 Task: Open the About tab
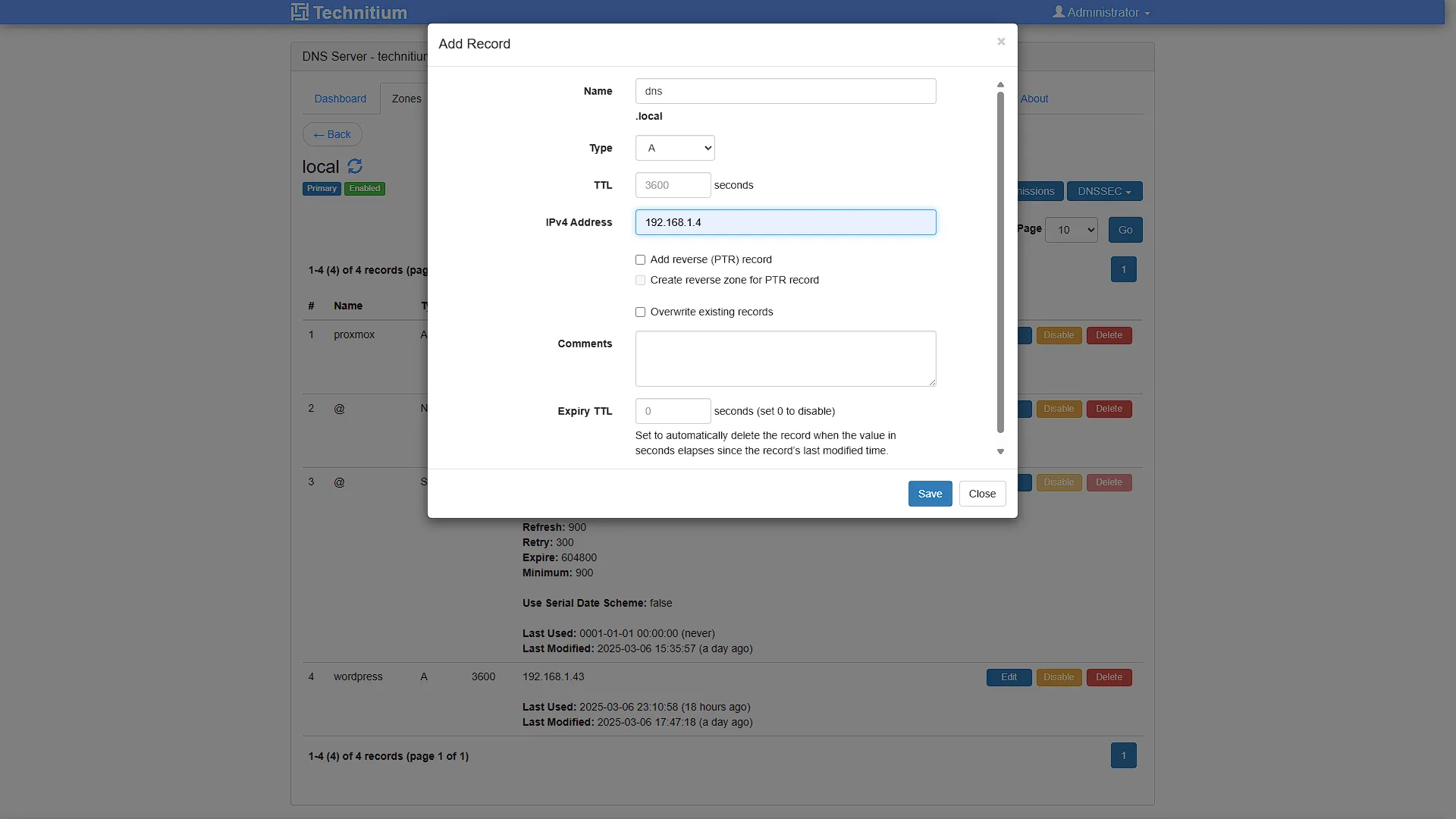pos(1034,99)
